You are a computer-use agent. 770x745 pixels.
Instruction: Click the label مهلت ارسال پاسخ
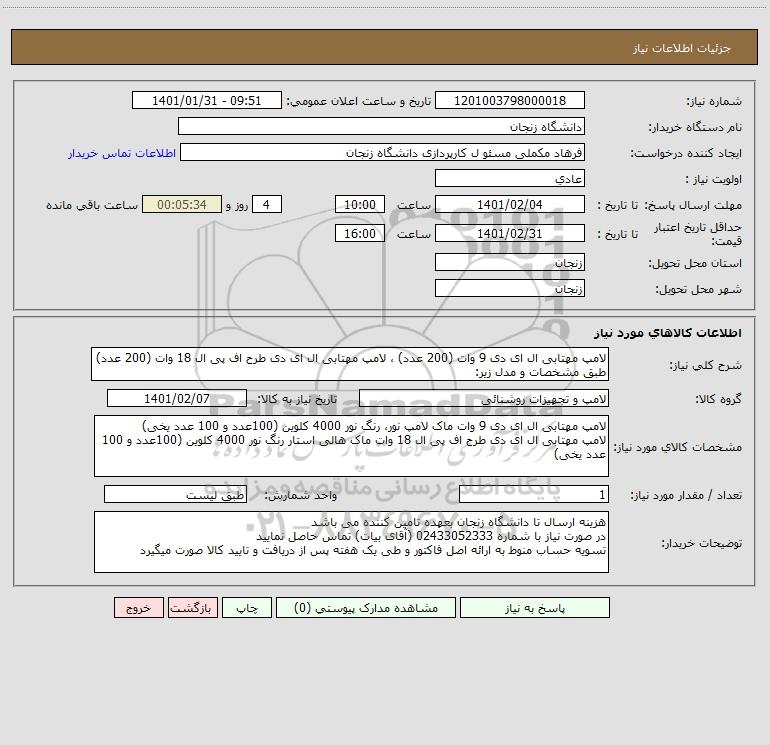(693, 205)
